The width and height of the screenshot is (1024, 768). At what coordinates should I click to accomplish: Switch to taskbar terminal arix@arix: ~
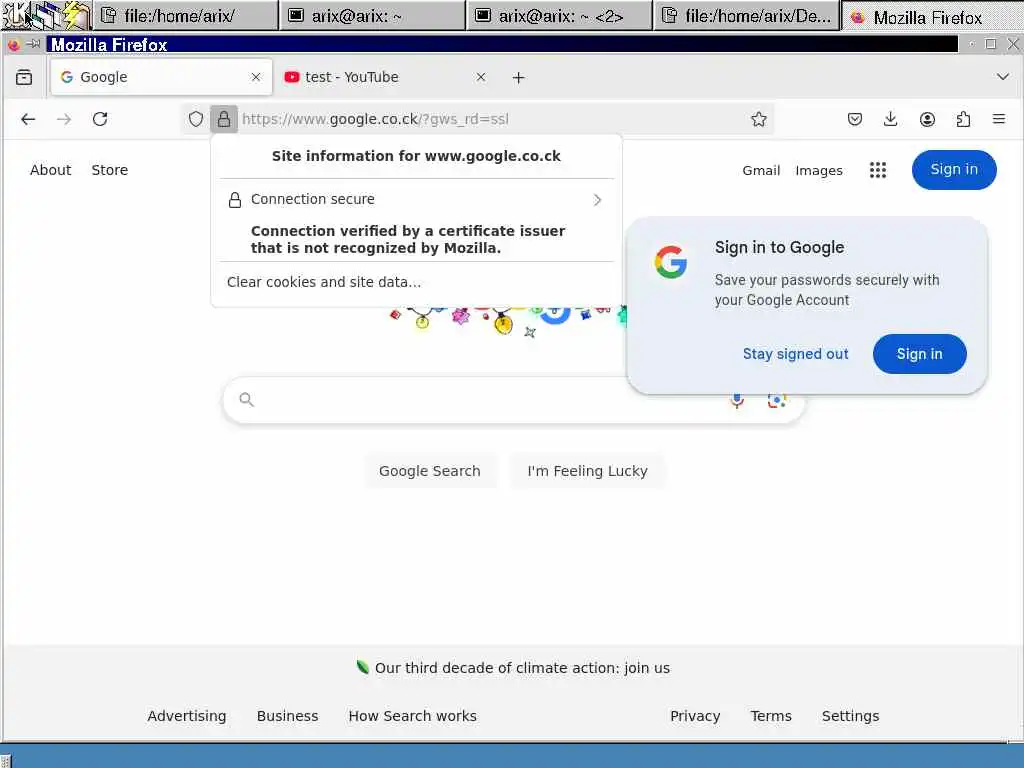click(x=373, y=16)
